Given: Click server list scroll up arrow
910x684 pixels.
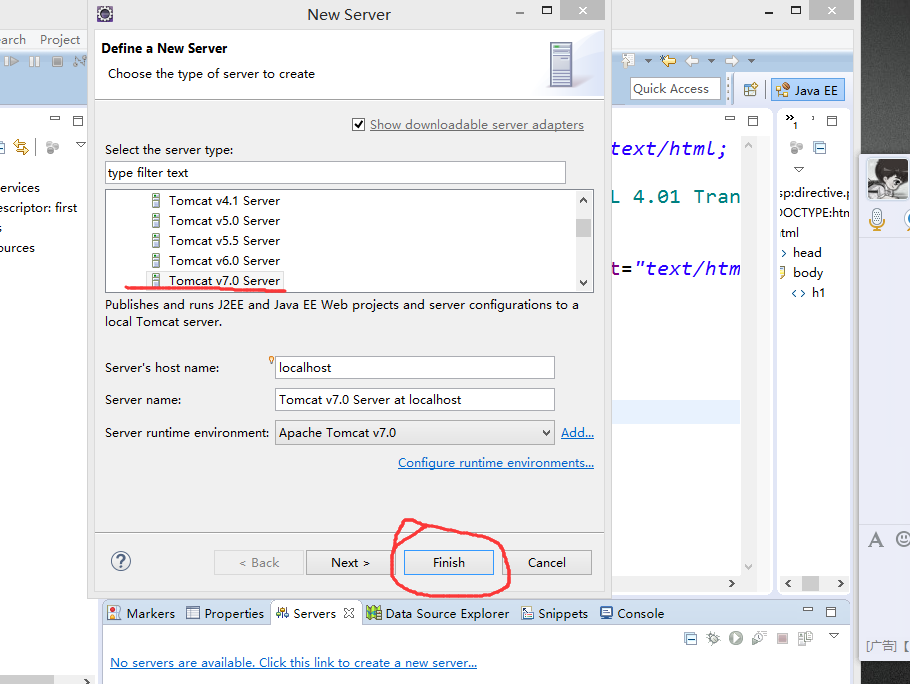Looking at the screenshot, I should (x=583, y=200).
